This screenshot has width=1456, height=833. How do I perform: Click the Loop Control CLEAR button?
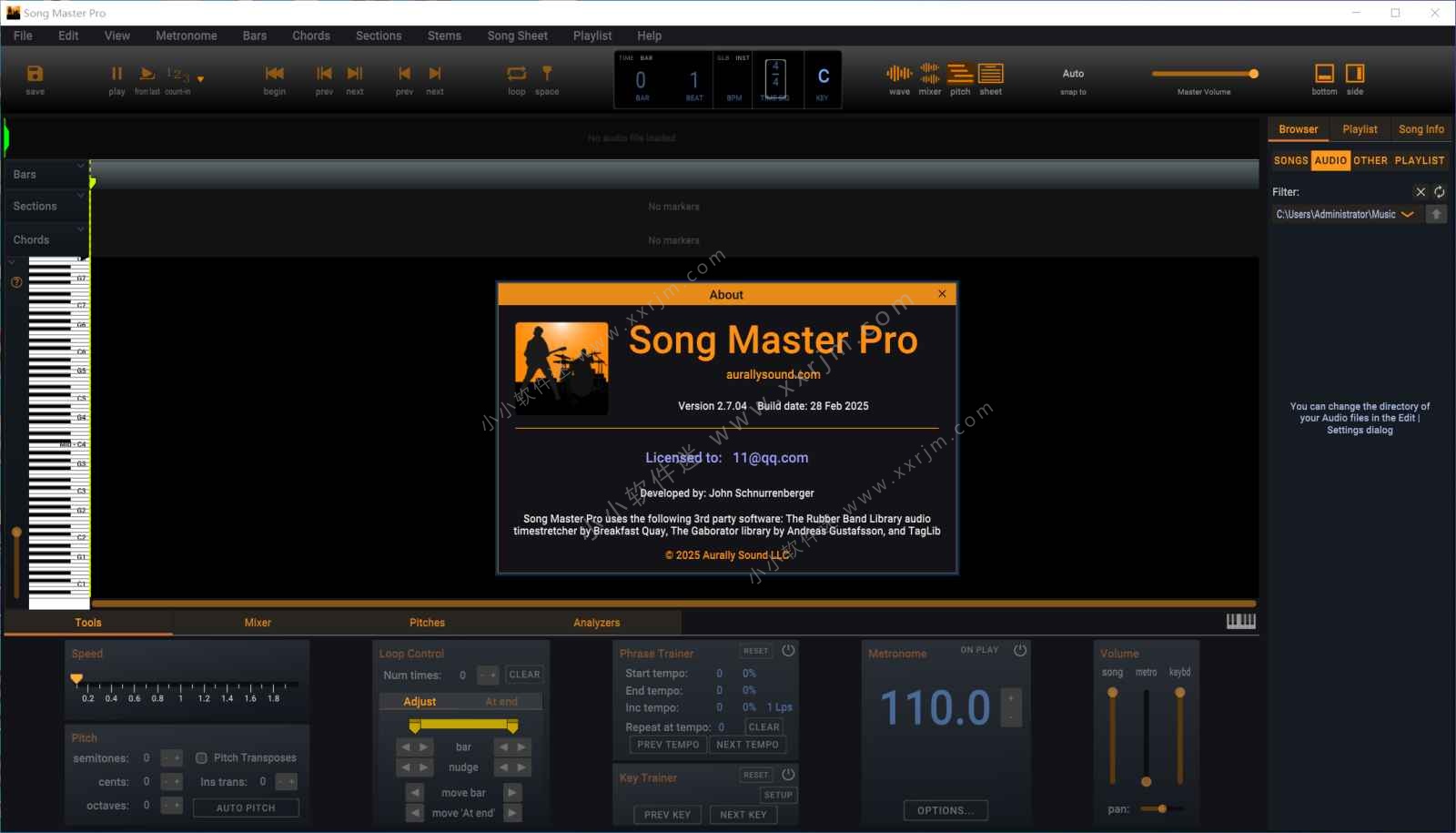524,675
